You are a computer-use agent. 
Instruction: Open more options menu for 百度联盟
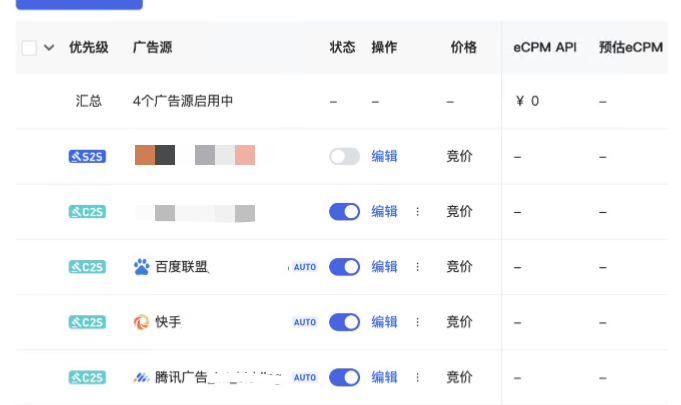(417, 267)
